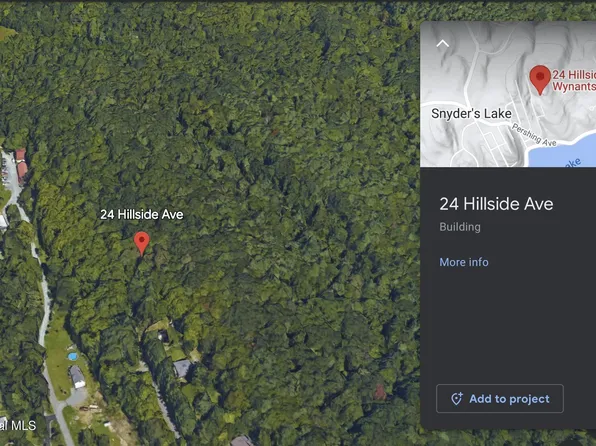This screenshot has width=596, height=446.
Task: Click the pin-plus icon in Add to project
Action: click(x=457, y=398)
